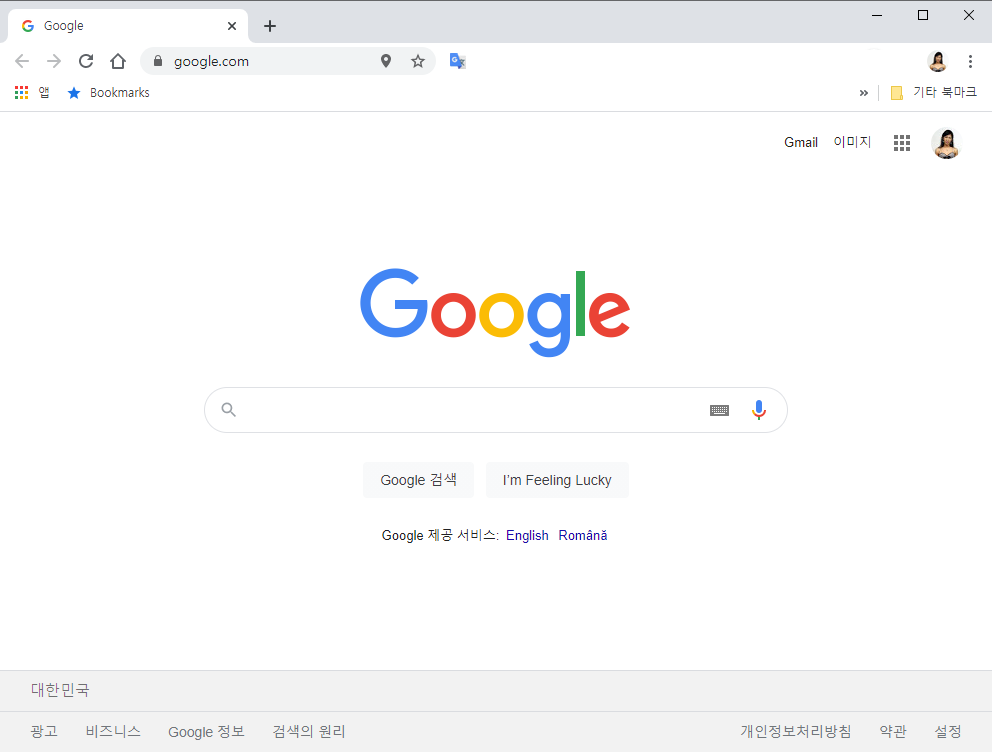The width and height of the screenshot is (992, 752).
Task: Open the 개인정보처리방침 footer link
Action: 796,732
